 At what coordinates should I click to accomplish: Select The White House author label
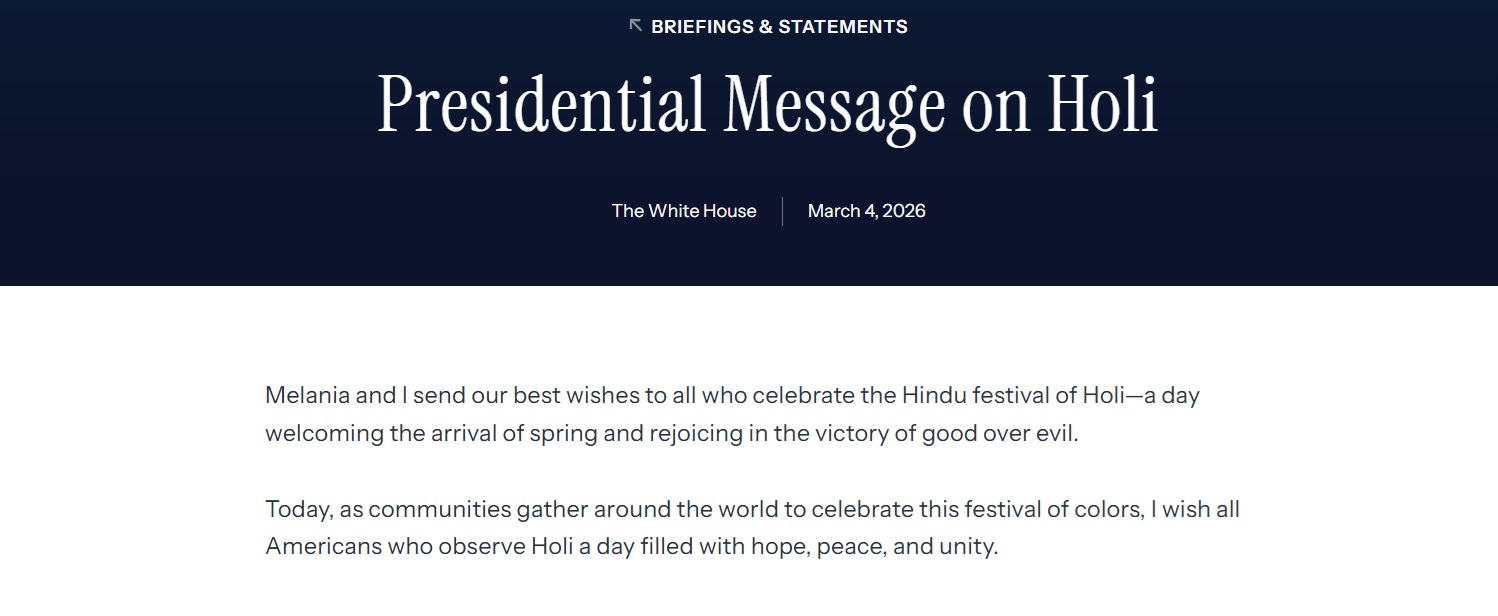[684, 211]
